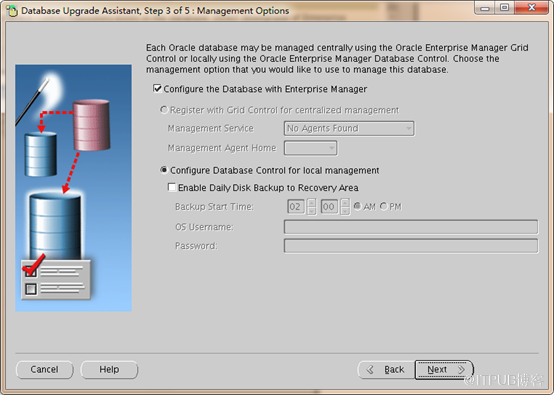Increase the backup start minute
Viewport: 554px width, 395px height.
(345, 203)
